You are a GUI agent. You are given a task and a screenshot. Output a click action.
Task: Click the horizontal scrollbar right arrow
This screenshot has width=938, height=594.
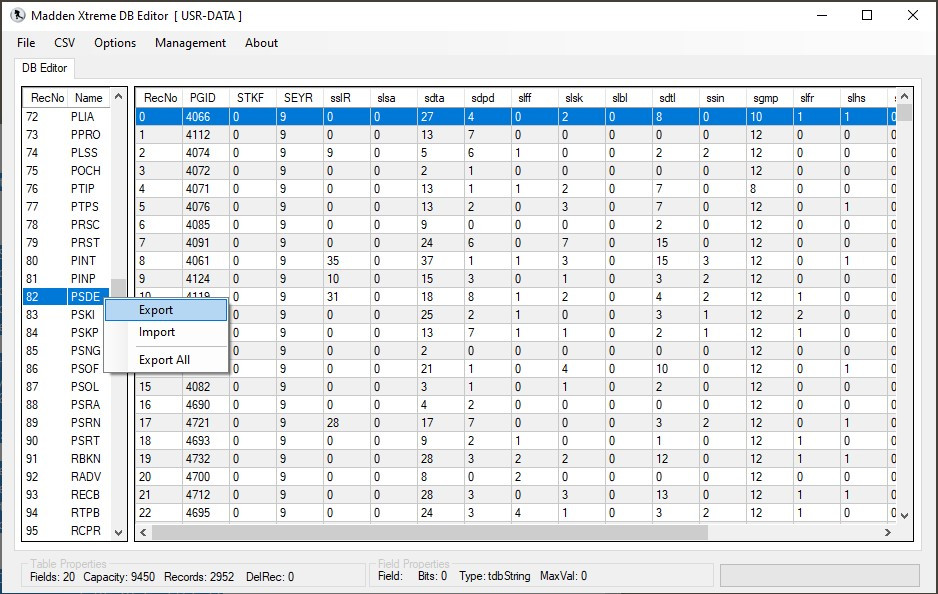tap(888, 532)
